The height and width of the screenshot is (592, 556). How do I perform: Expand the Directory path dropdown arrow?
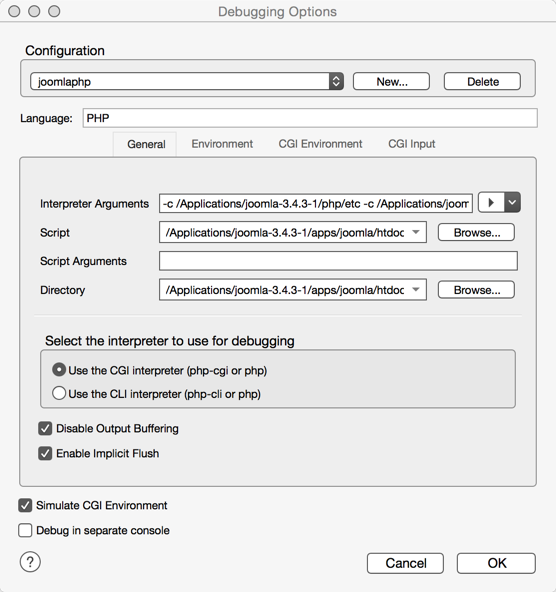pos(416,290)
